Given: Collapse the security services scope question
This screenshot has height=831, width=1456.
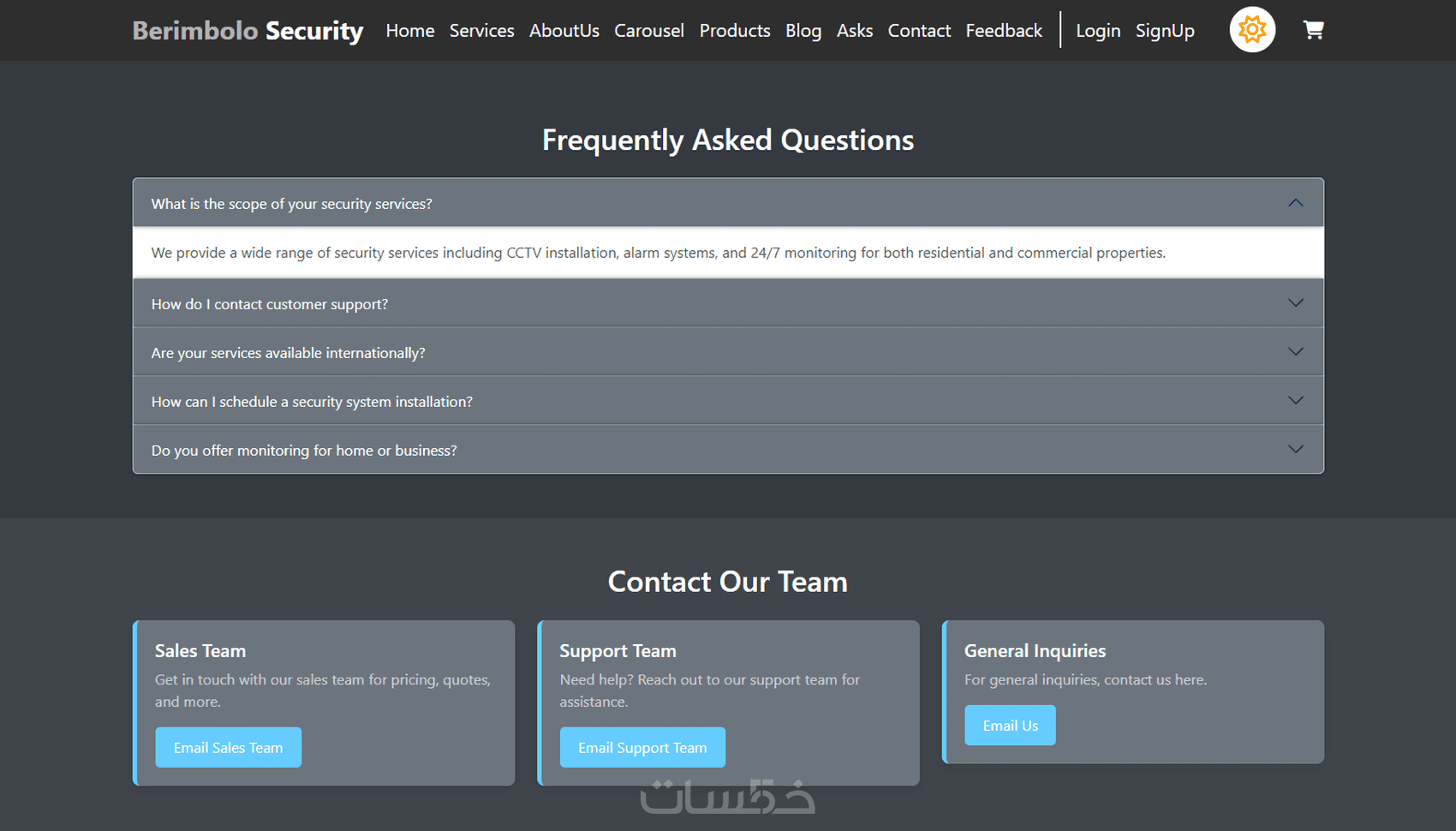Looking at the screenshot, I should pyautogui.click(x=727, y=204).
